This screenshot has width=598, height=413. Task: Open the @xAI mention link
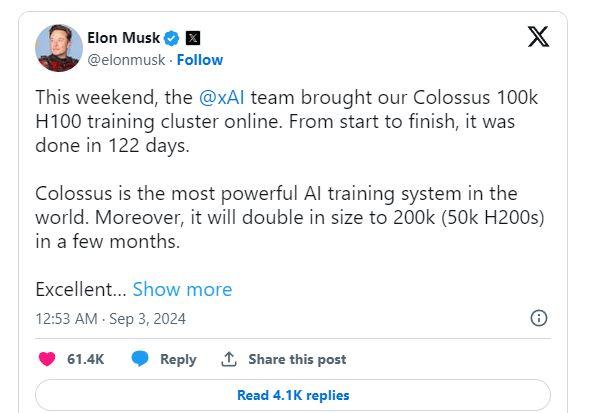coord(222,97)
